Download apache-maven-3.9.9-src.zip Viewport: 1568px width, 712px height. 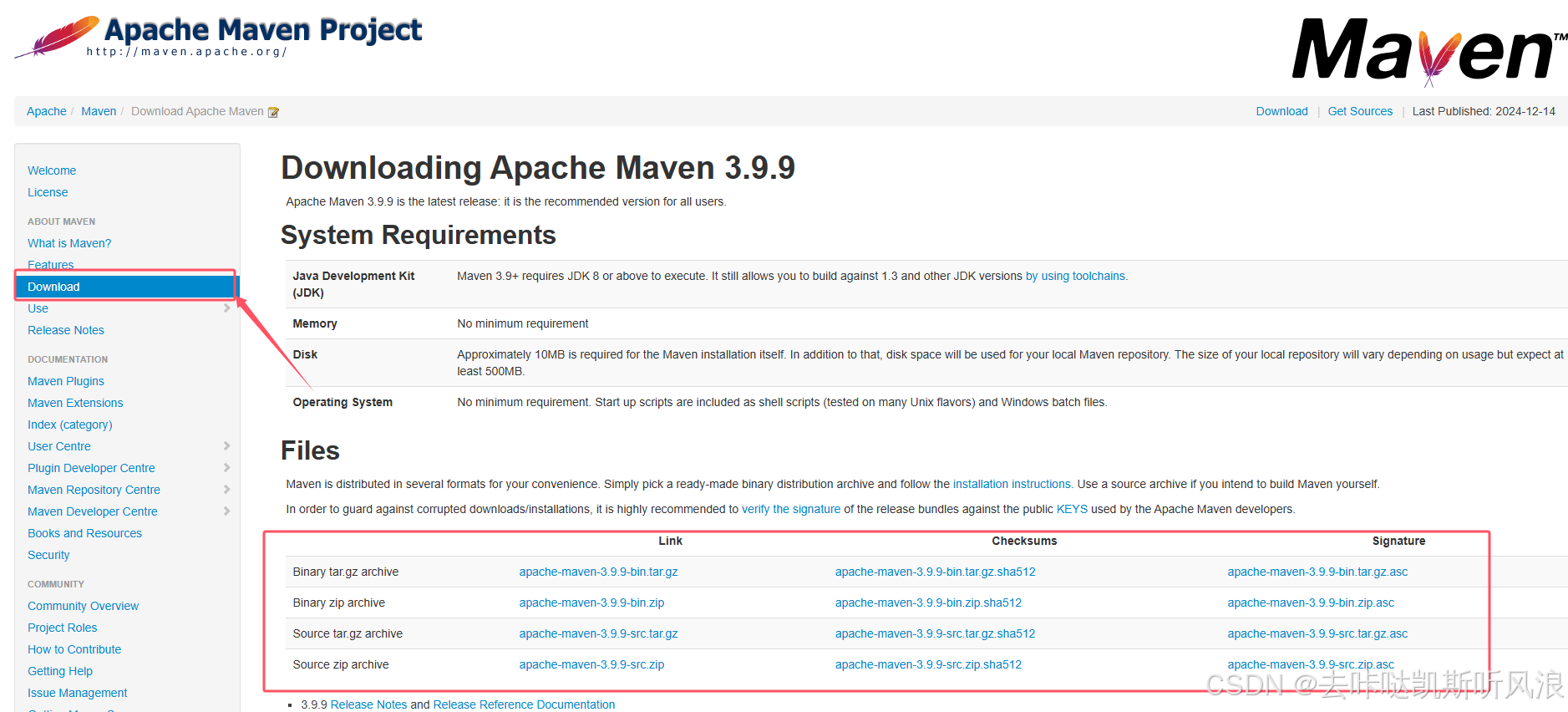click(x=591, y=664)
